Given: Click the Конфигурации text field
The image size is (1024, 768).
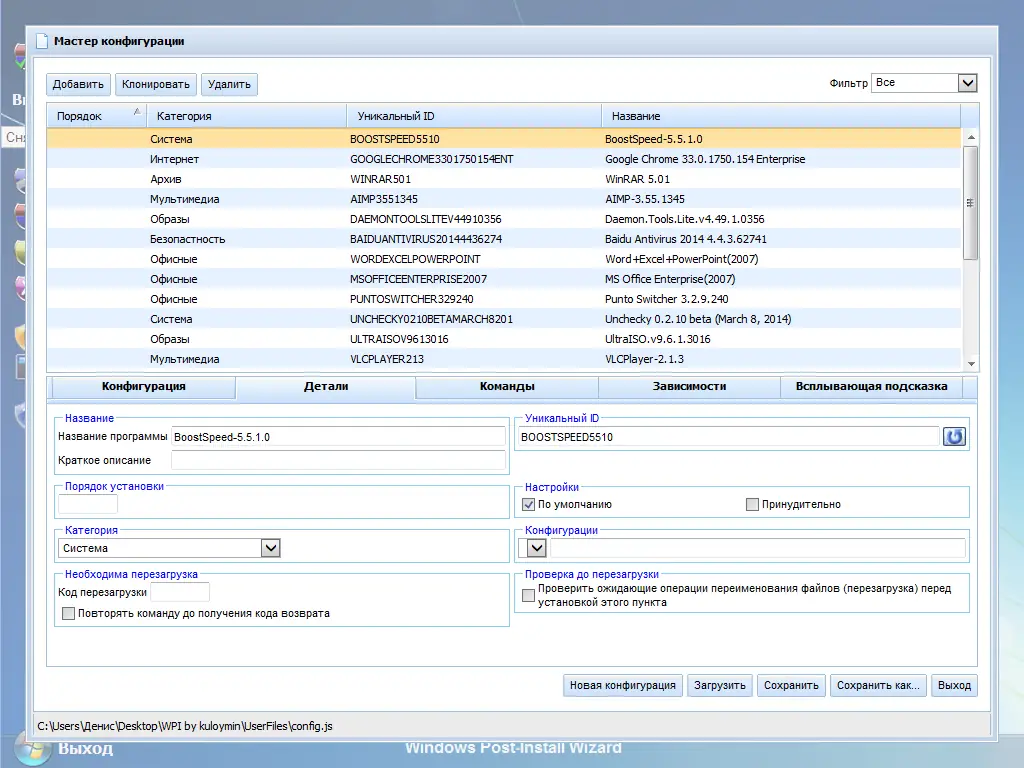Looking at the screenshot, I should click(x=758, y=548).
